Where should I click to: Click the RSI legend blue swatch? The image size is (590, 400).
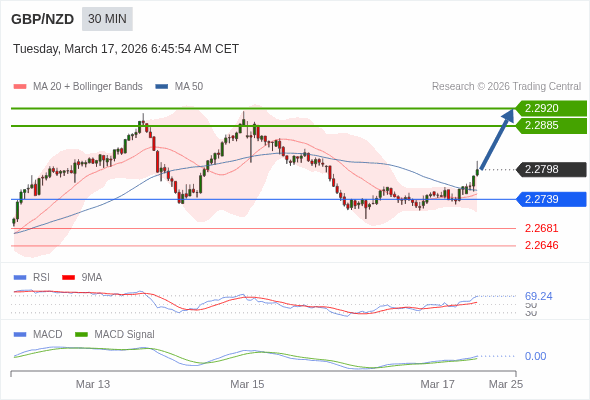(20, 278)
